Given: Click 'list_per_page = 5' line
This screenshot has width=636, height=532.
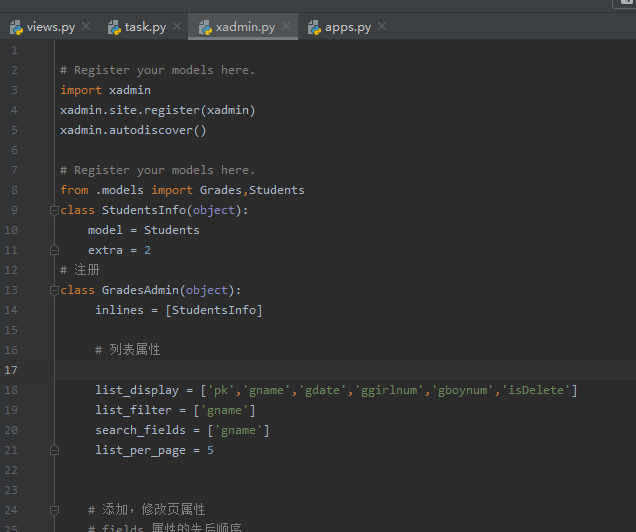Looking at the screenshot, I should pos(155,450).
